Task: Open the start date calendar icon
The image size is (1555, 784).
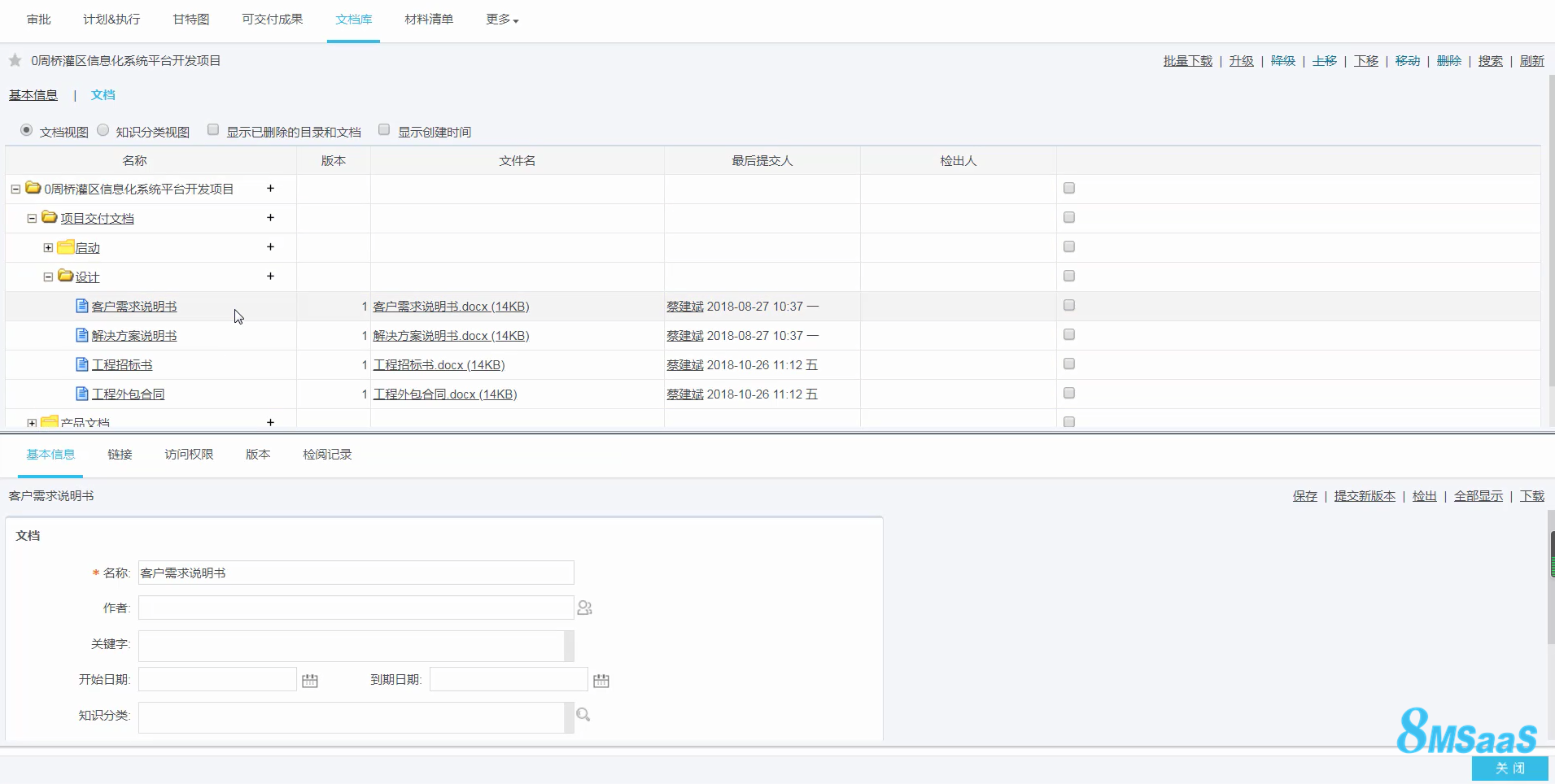Action: [310, 680]
